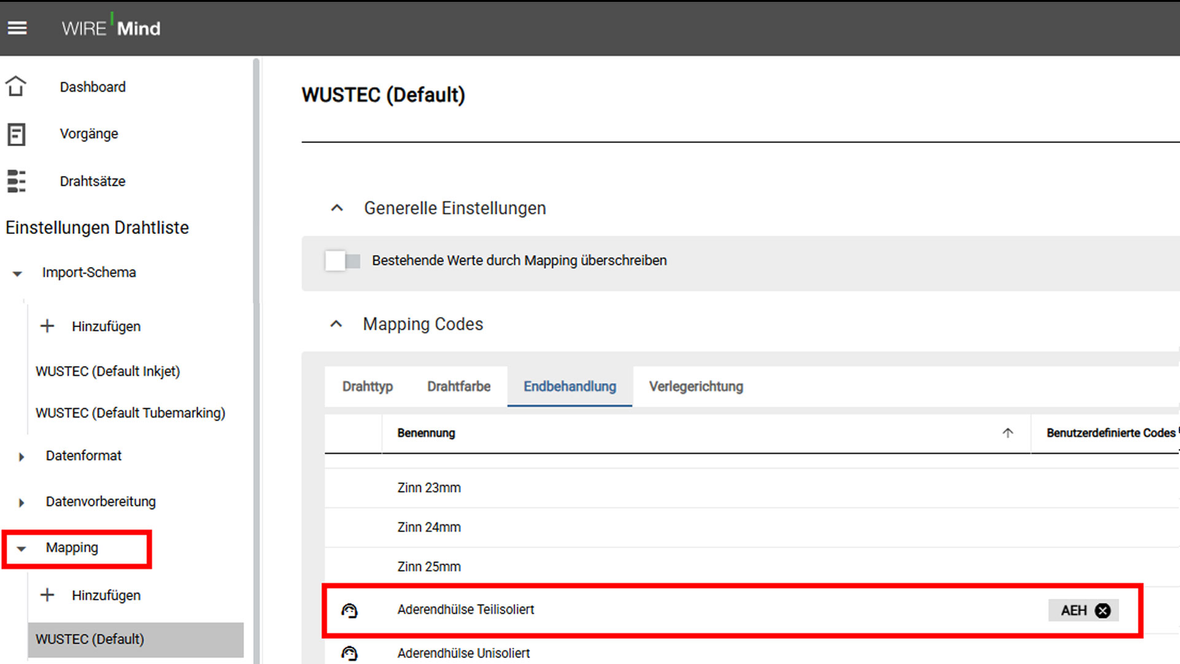The width and height of the screenshot is (1180, 664).
Task: Expand Datenvorbereitung tree node
Action: point(21,502)
